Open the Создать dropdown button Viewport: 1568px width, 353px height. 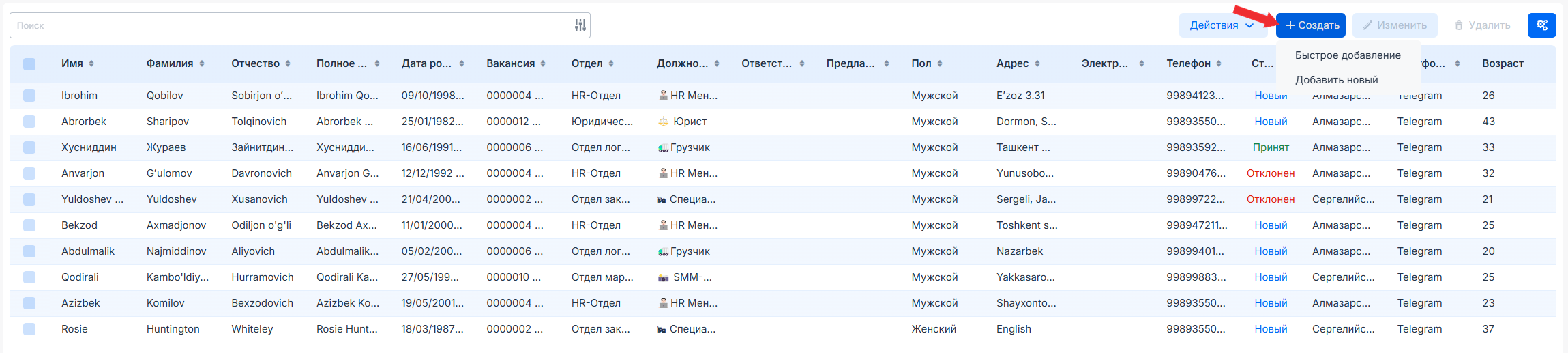tap(1311, 25)
